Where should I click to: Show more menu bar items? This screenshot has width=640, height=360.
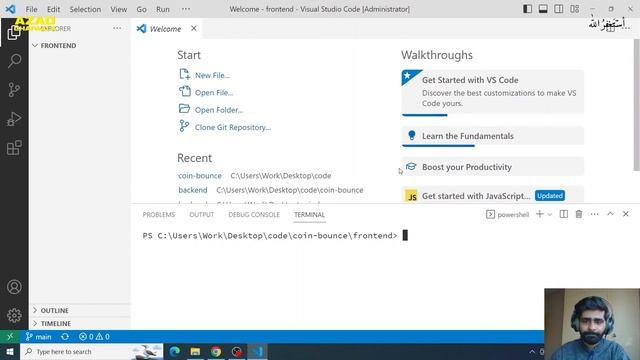point(186,9)
